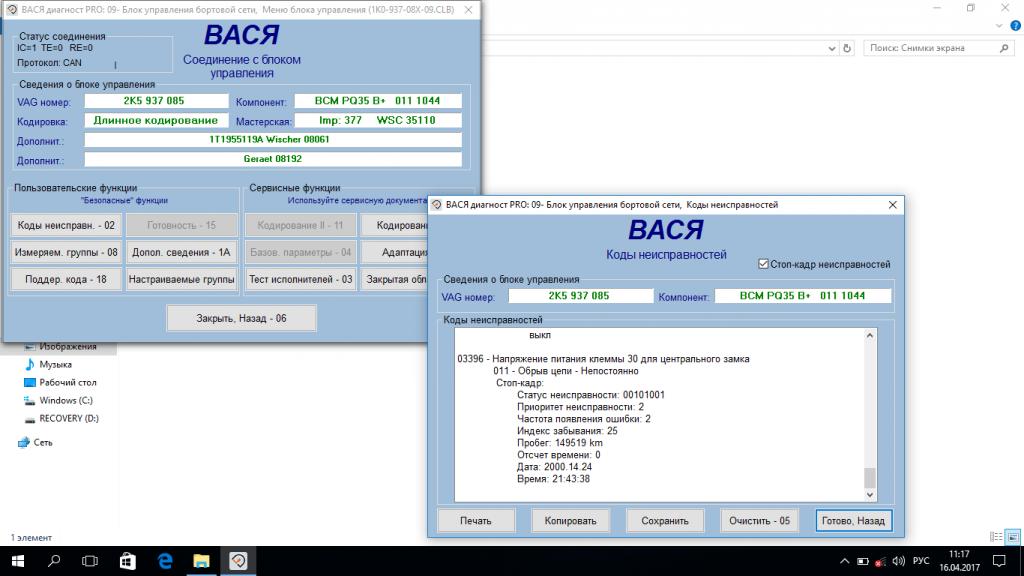Click Статус неисправности: 00101001 line

[x=590, y=395]
